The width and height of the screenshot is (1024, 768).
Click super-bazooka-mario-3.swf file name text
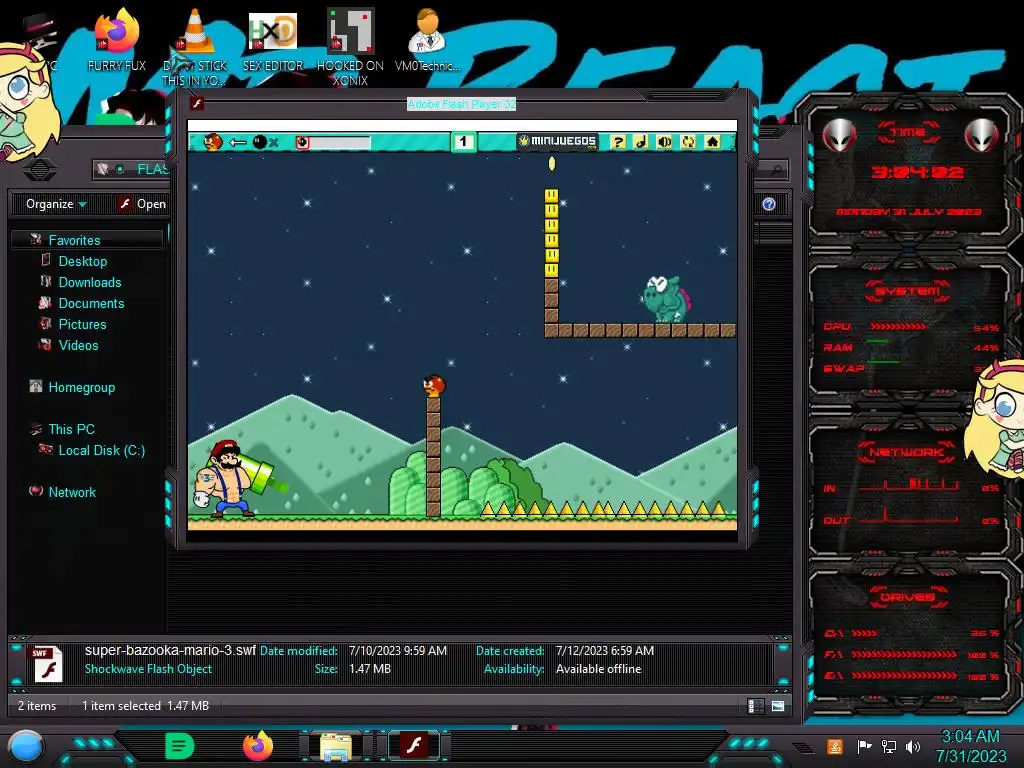[x=170, y=650]
